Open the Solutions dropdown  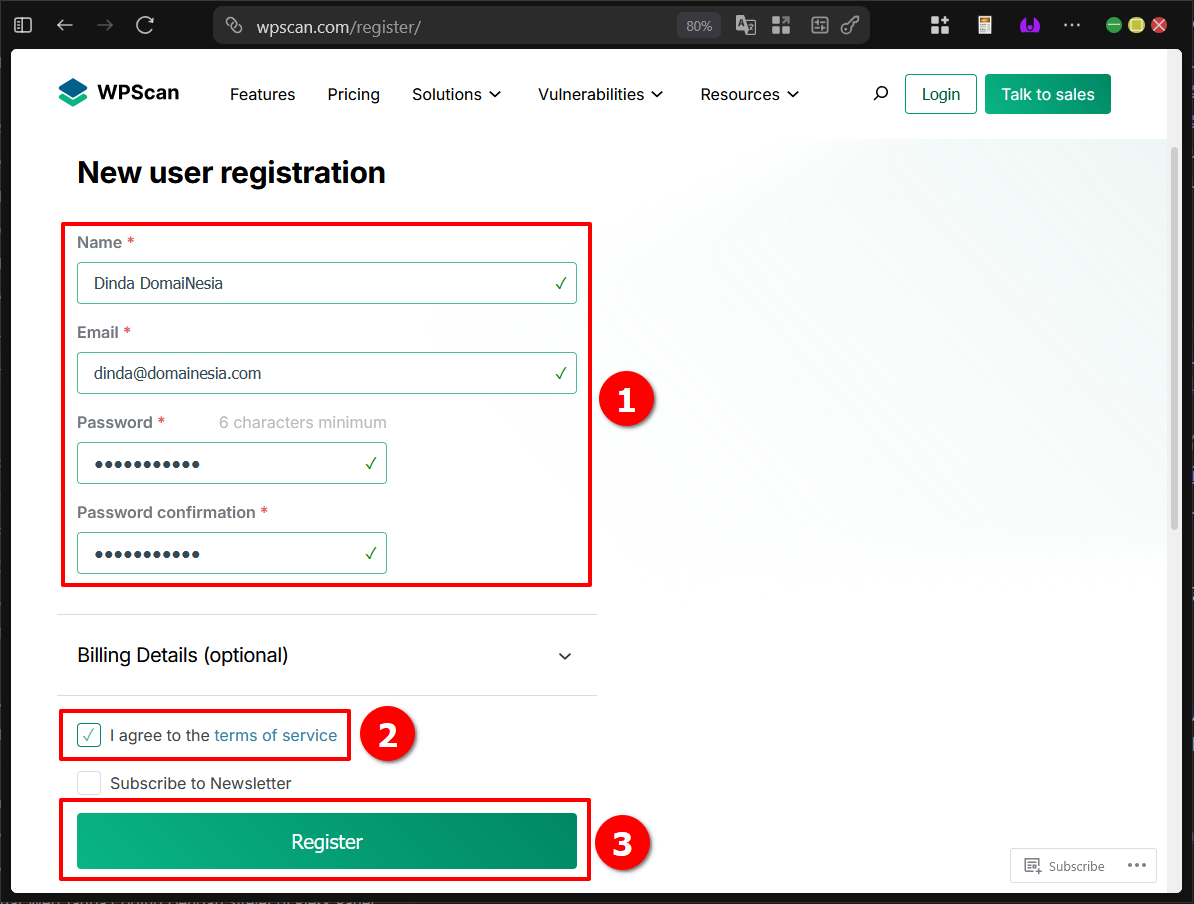[455, 94]
